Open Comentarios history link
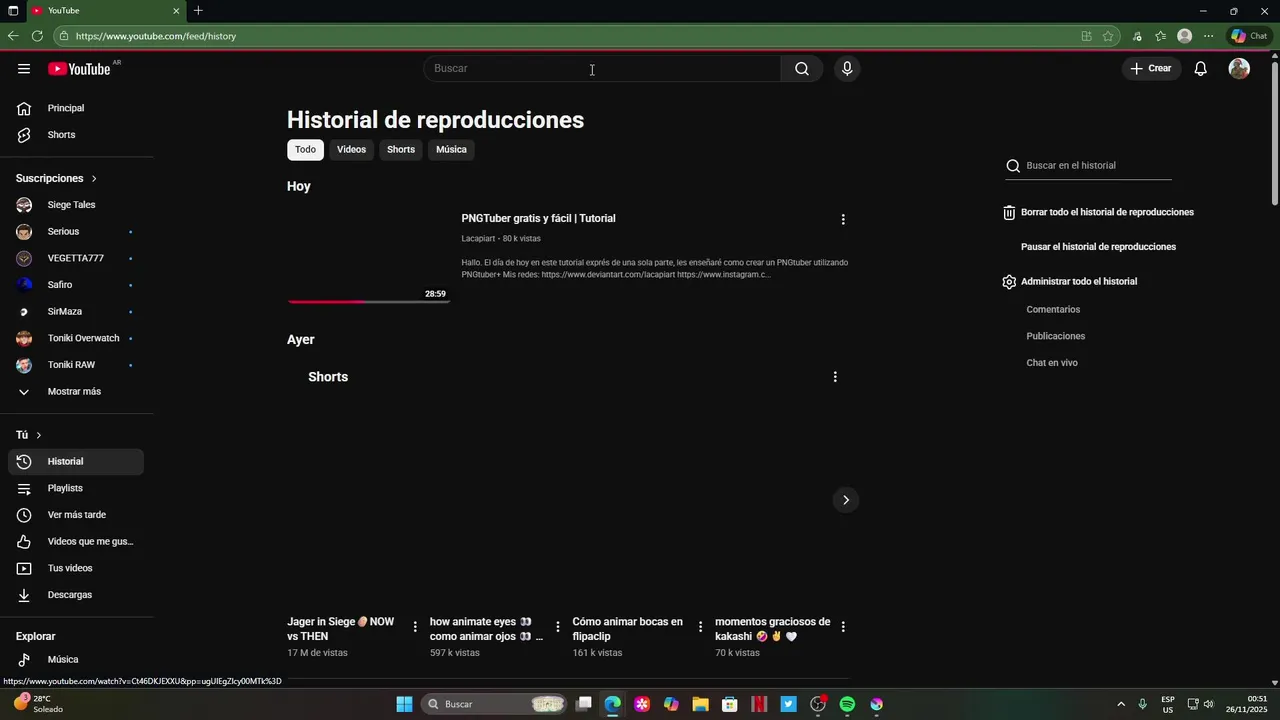The image size is (1280, 720). [x=1053, y=310]
